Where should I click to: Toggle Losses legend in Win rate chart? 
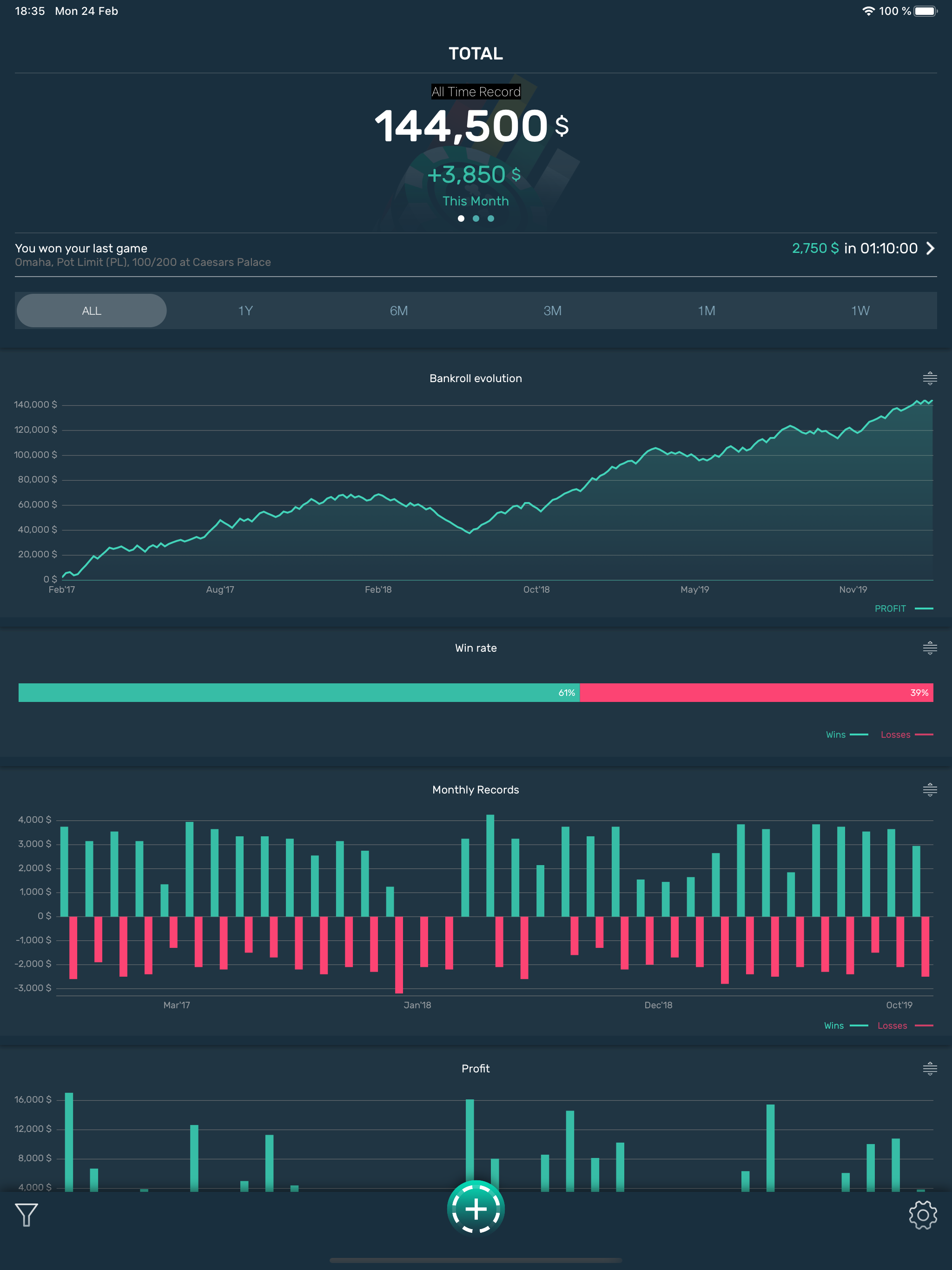[906, 735]
